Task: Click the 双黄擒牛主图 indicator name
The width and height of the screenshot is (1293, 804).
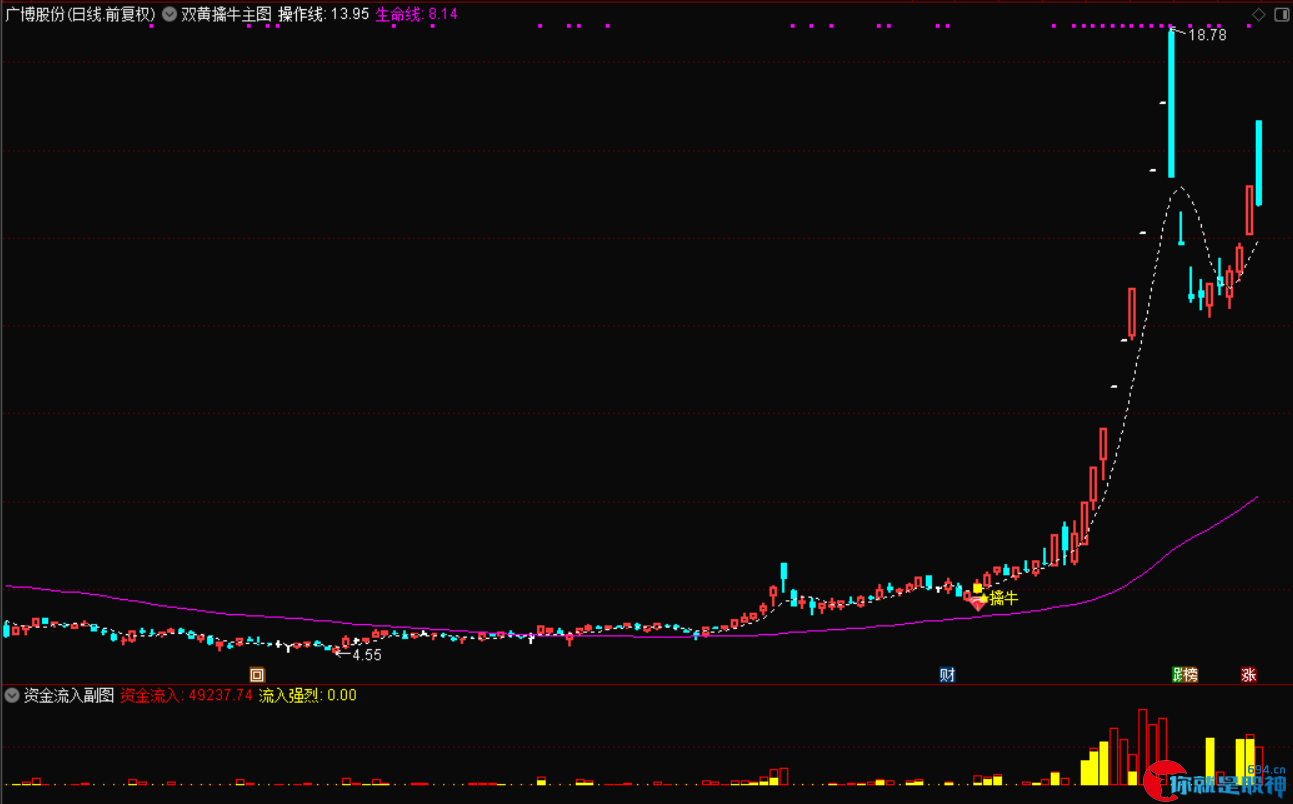Action: coord(226,14)
